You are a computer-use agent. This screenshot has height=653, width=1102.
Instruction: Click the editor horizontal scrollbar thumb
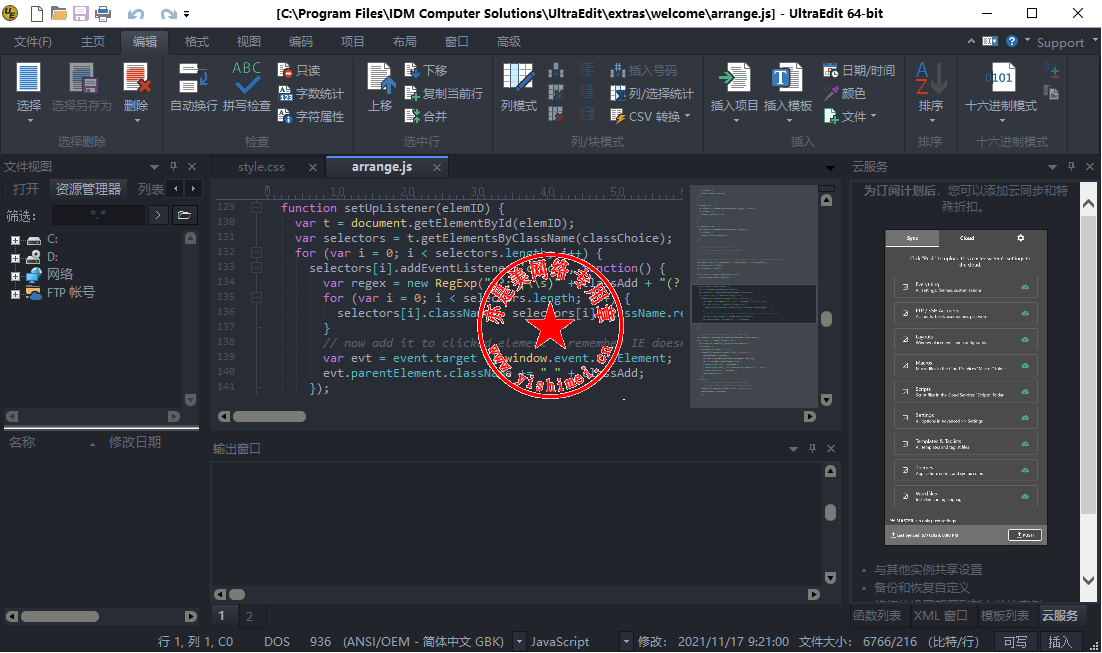pyautogui.click(x=269, y=417)
